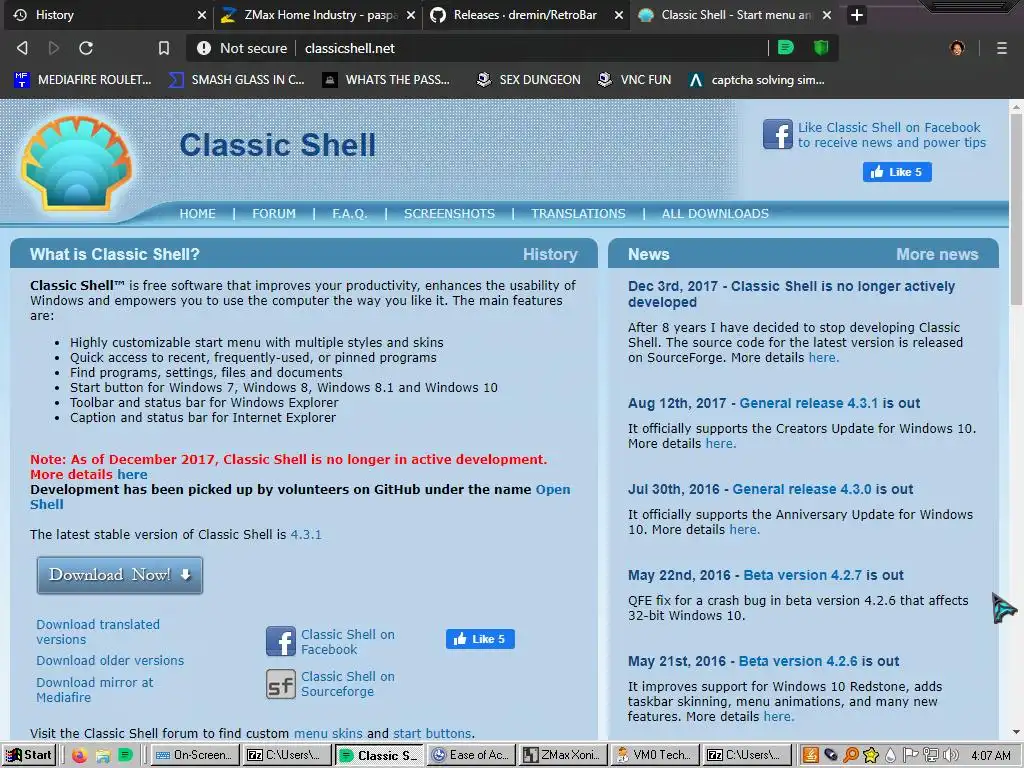
Task: Open the TRANSLATIONS navigation item
Action: 578,214
